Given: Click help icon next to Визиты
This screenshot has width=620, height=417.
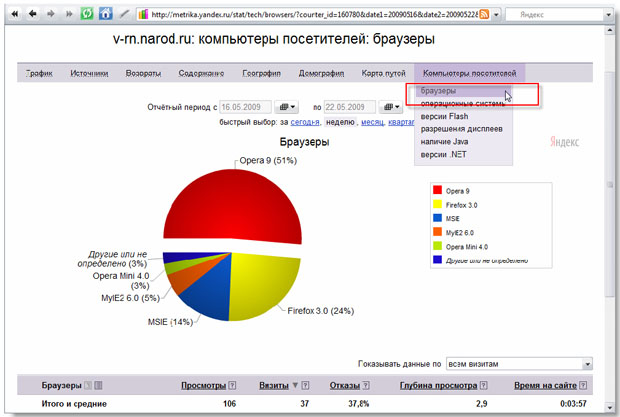Looking at the screenshot, I should click(x=305, y=385).
